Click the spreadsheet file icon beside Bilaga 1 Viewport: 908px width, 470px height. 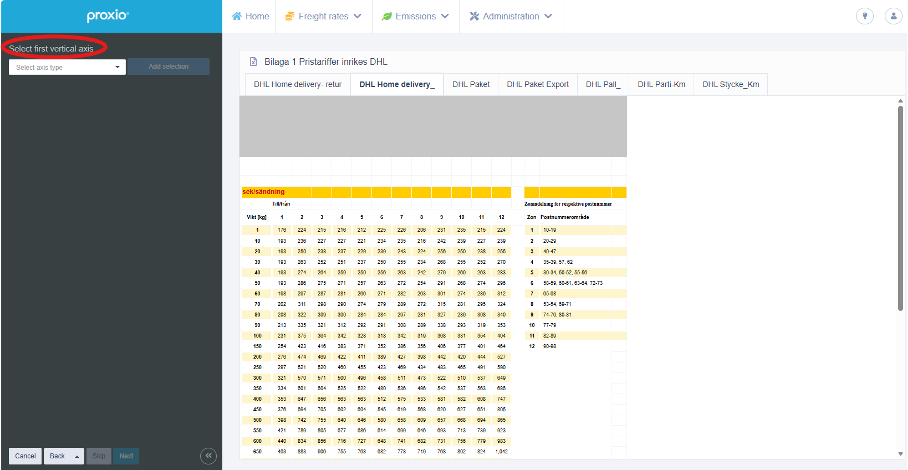[x=252, y=61]
